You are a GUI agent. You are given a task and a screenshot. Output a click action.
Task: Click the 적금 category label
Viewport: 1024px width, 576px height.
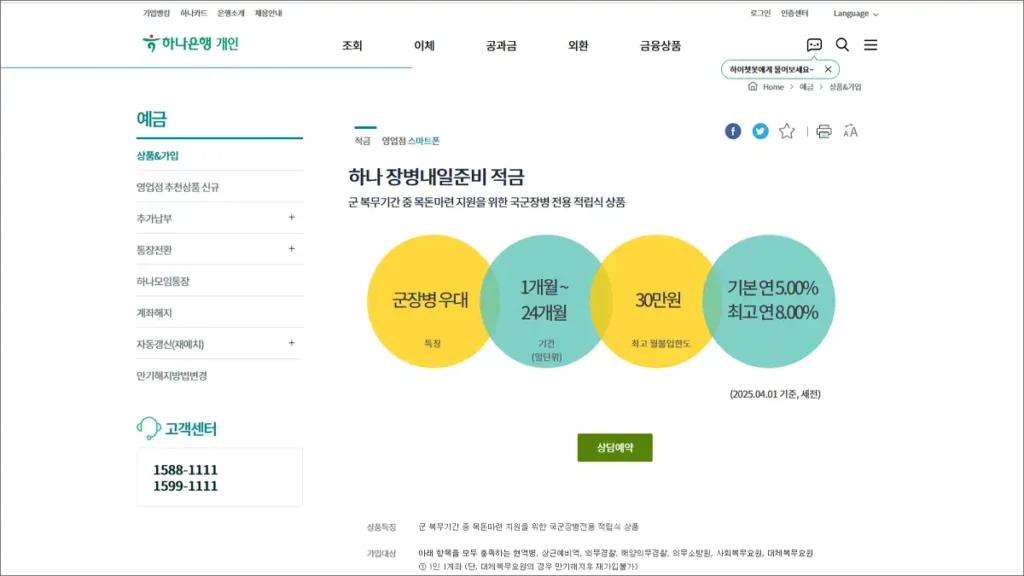[362, 140]
